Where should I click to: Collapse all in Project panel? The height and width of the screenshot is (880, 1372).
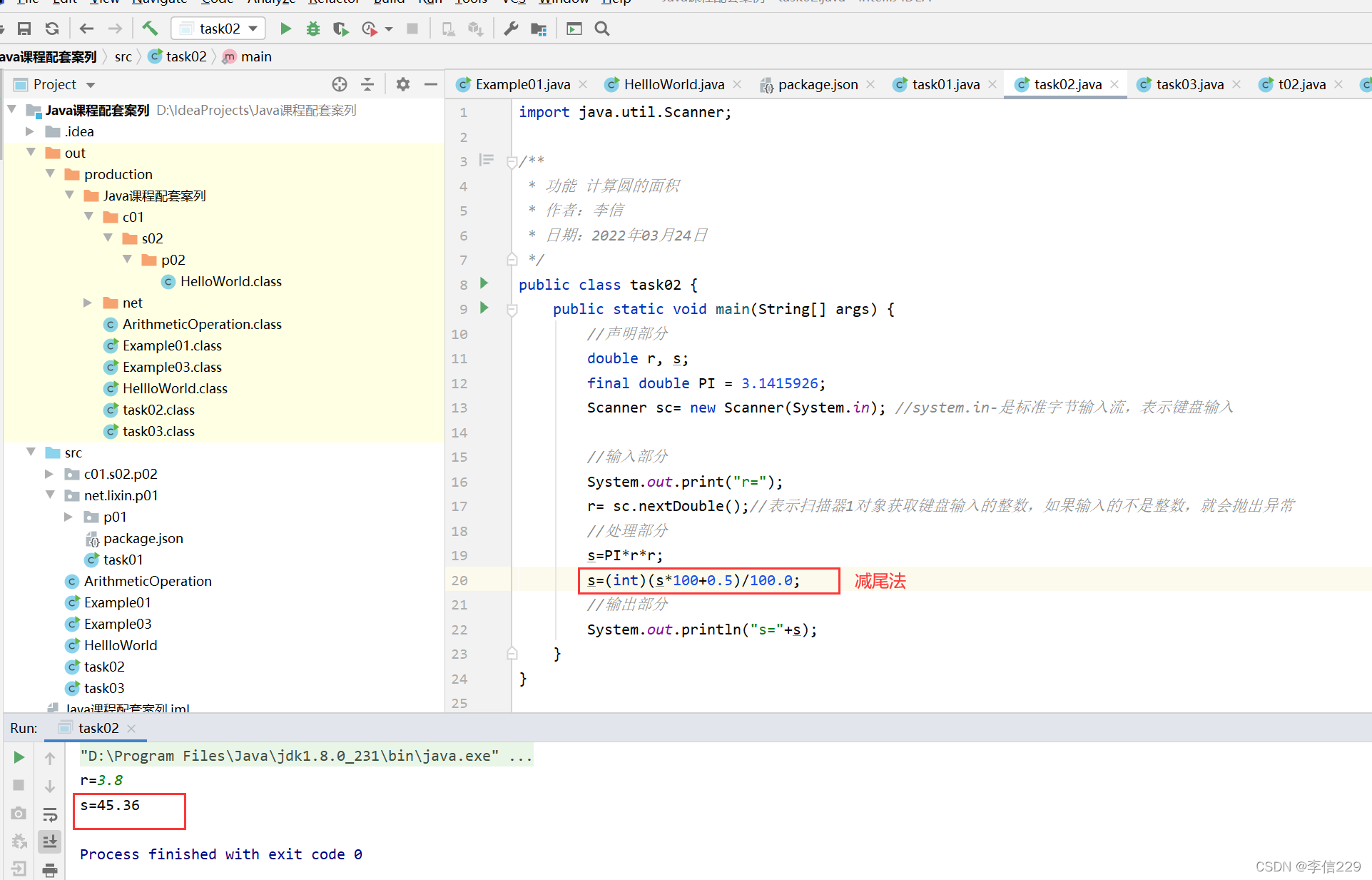point(367,84)
